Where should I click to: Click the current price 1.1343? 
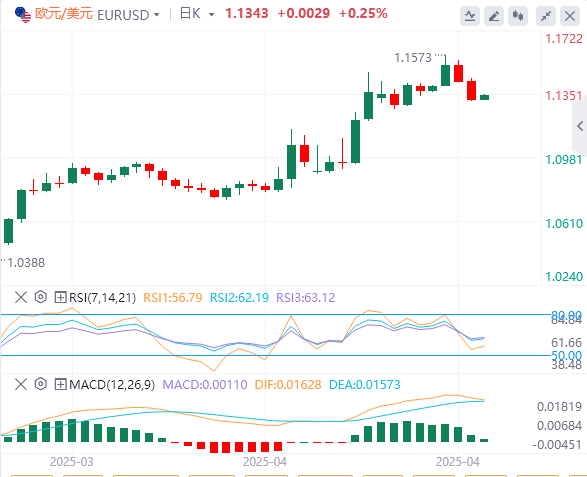tap(247, 14)
